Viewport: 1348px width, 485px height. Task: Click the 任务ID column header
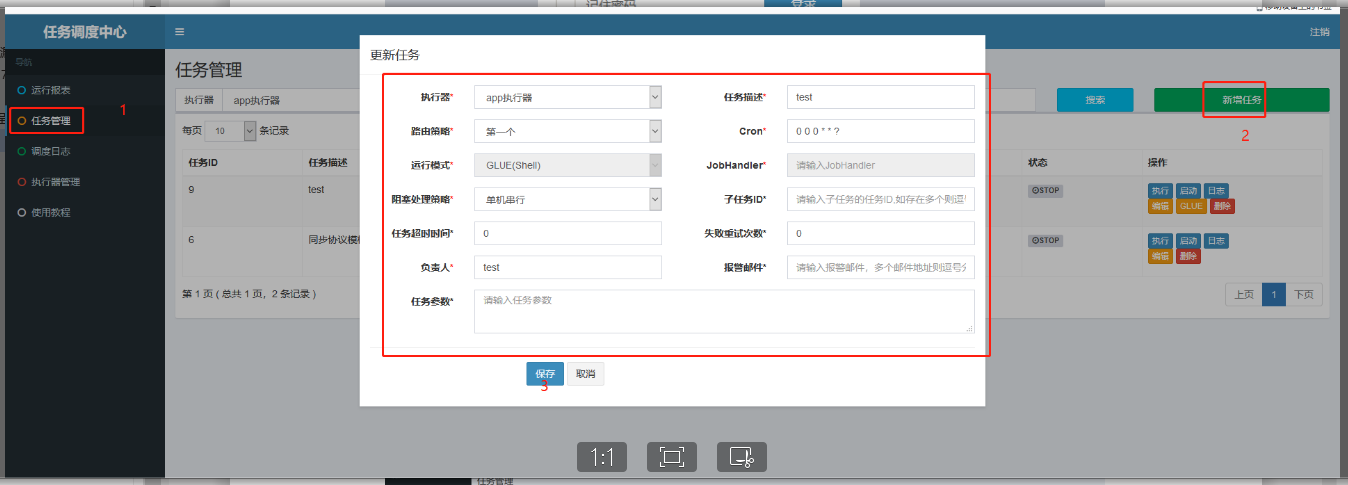(x=203, y=162)
